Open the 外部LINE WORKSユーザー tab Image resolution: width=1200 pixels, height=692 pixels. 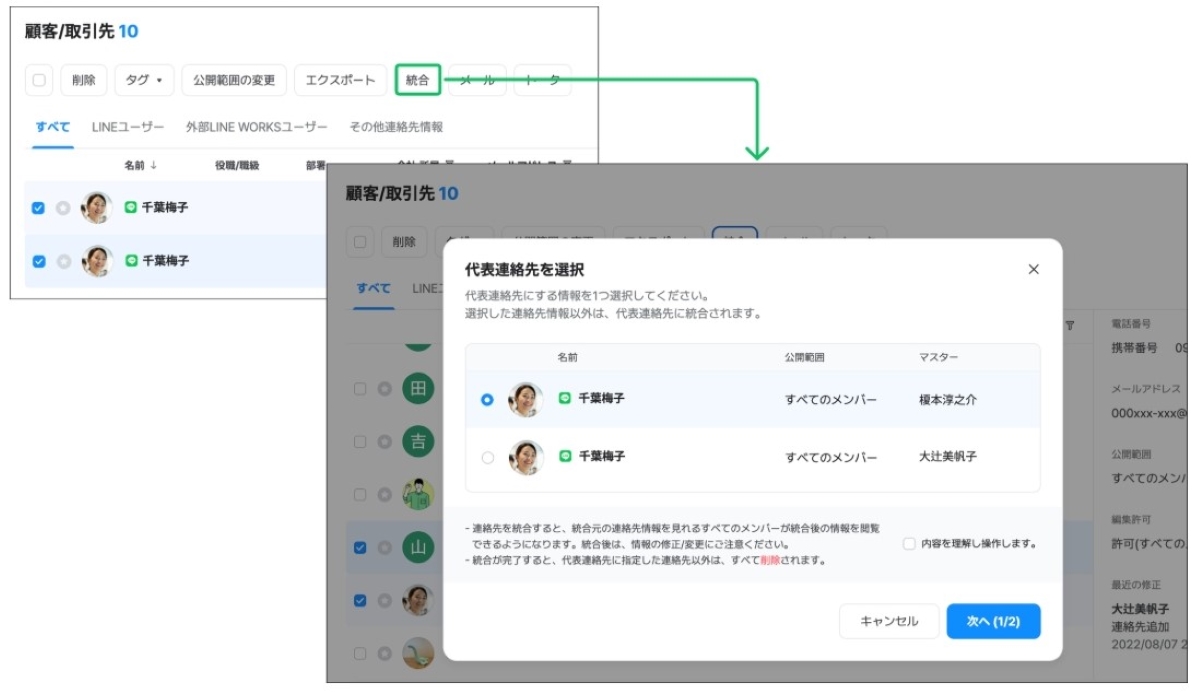pos(257,127)
